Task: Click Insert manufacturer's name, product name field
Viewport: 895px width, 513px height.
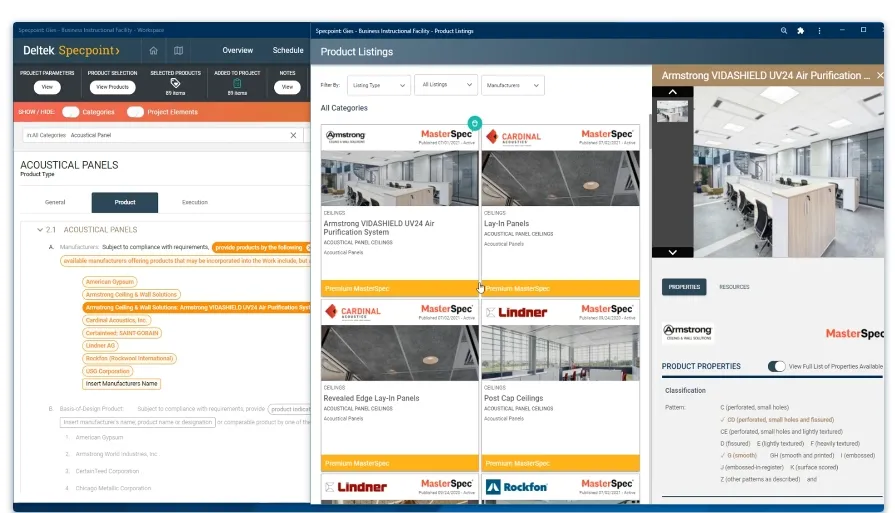Action: coord(138,422)
